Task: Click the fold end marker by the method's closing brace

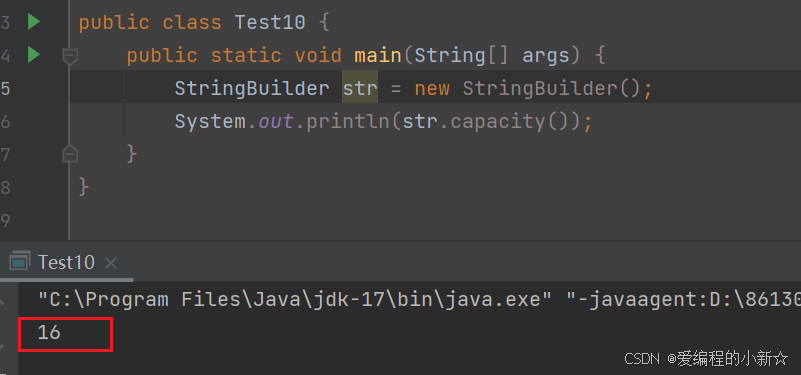Action: [x=69, y=154]
